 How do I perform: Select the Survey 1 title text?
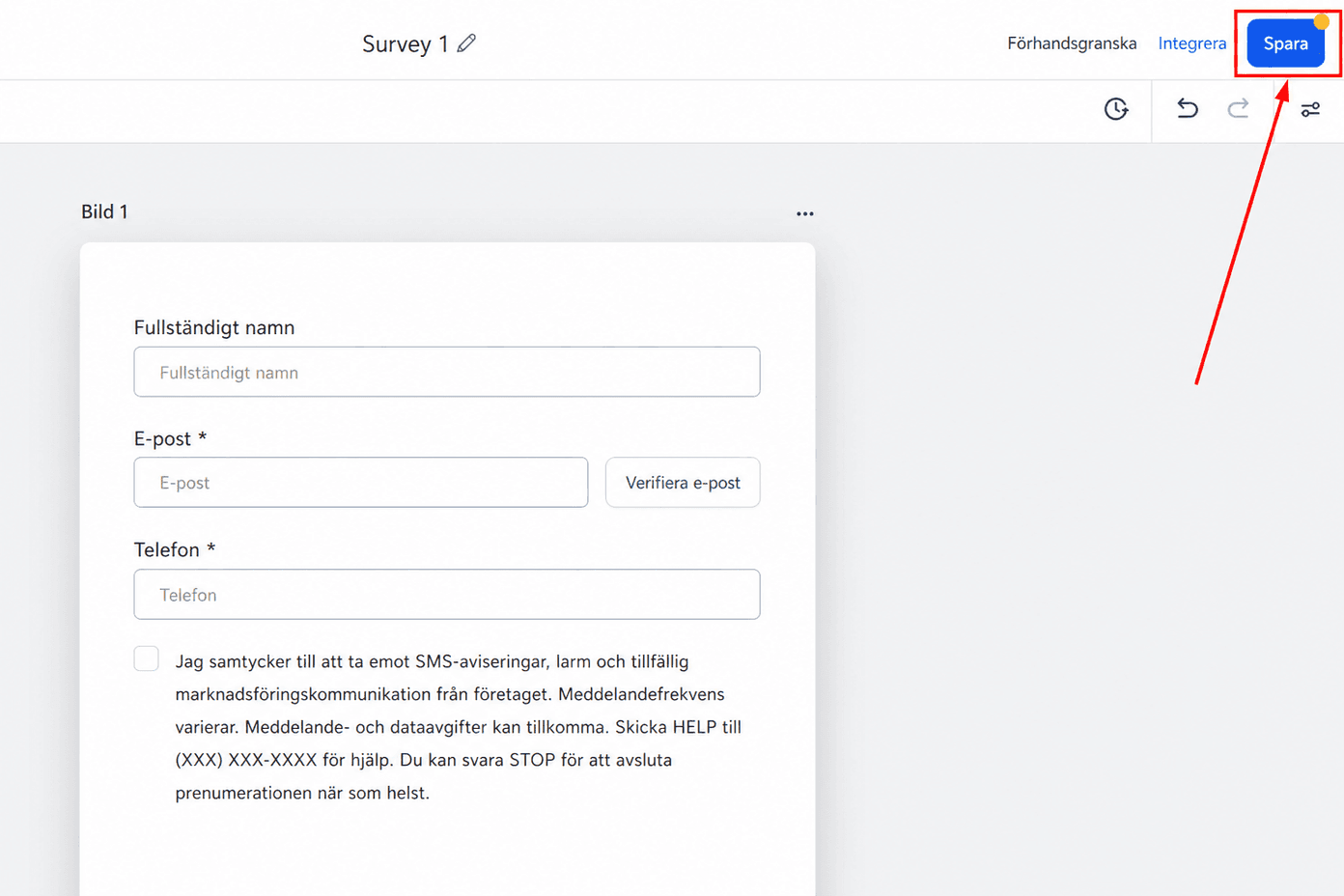coord(405,44)
